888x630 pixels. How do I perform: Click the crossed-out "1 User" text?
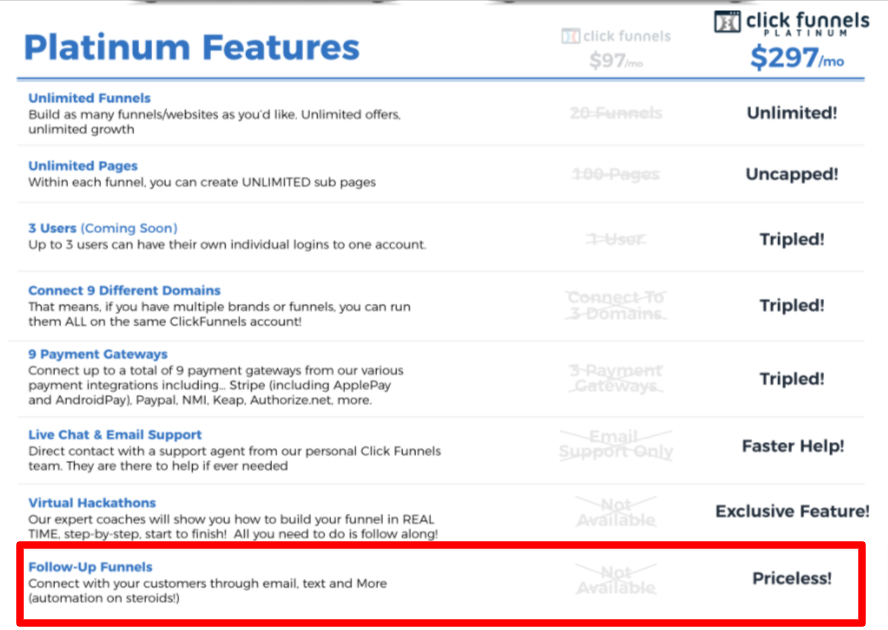pos(616,239)
